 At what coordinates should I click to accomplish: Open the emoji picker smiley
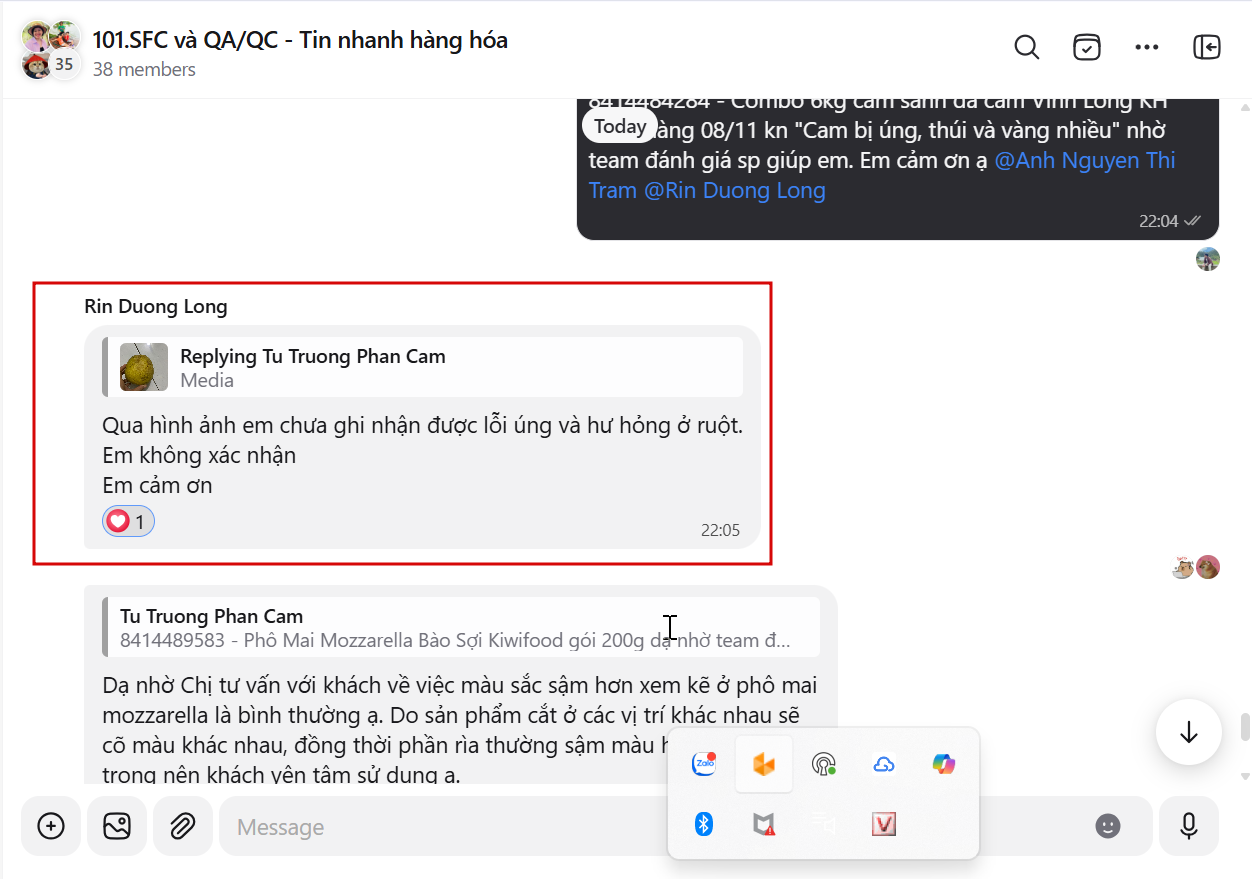[1107, 826]
